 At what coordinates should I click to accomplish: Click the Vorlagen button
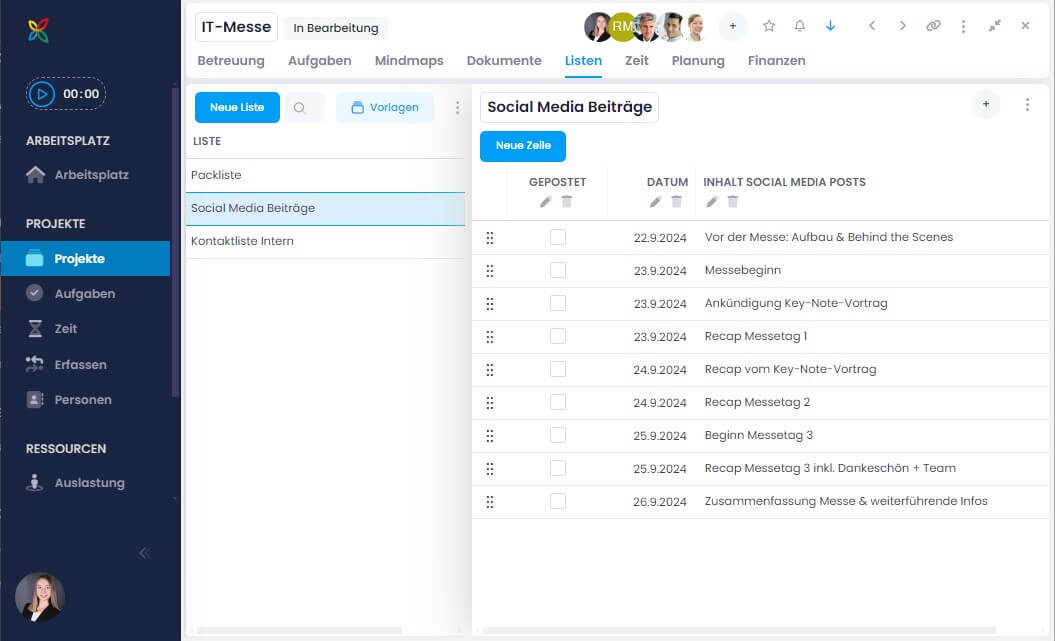point(385,108)
